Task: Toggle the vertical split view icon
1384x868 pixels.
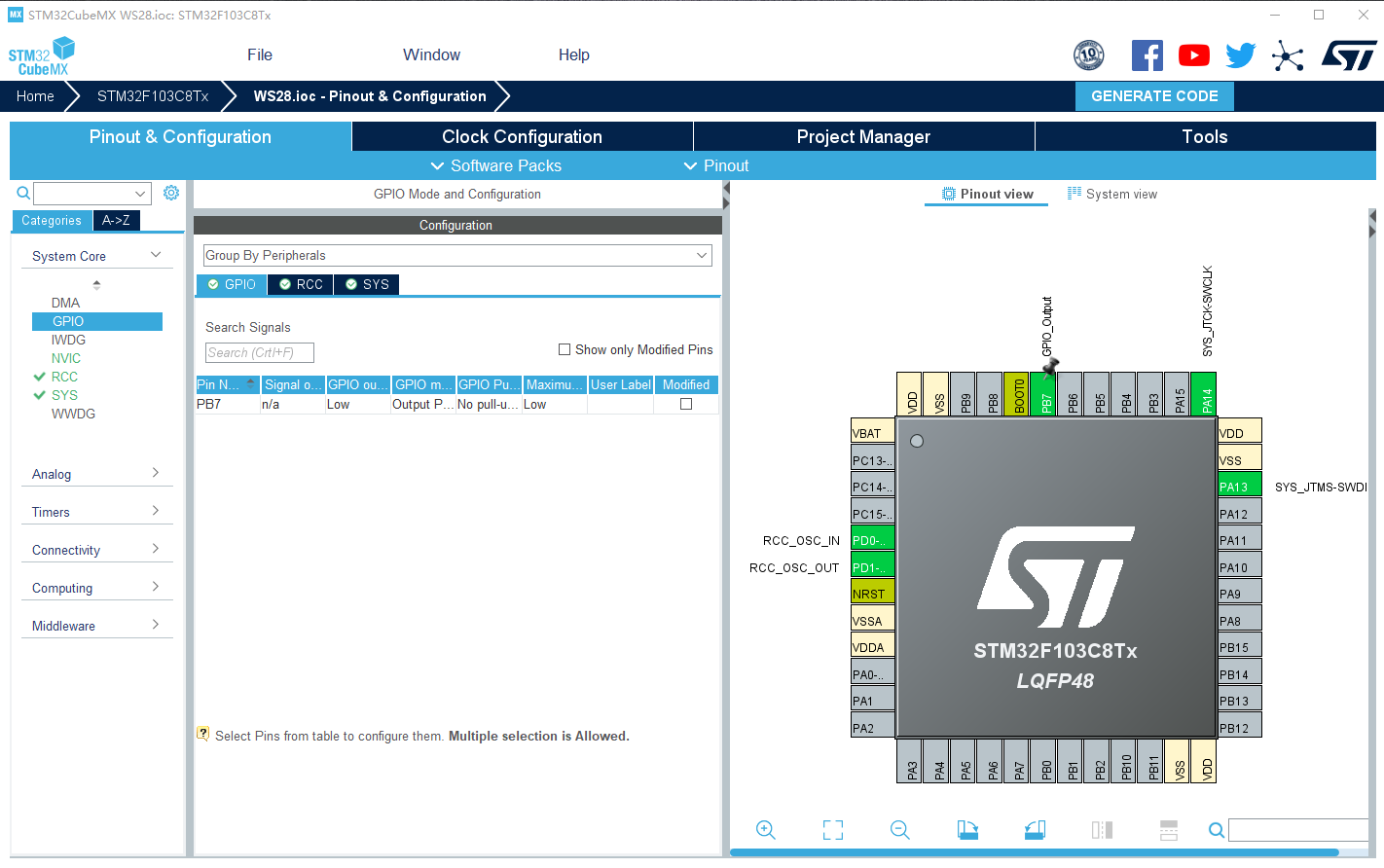Action: point(1102,830)
